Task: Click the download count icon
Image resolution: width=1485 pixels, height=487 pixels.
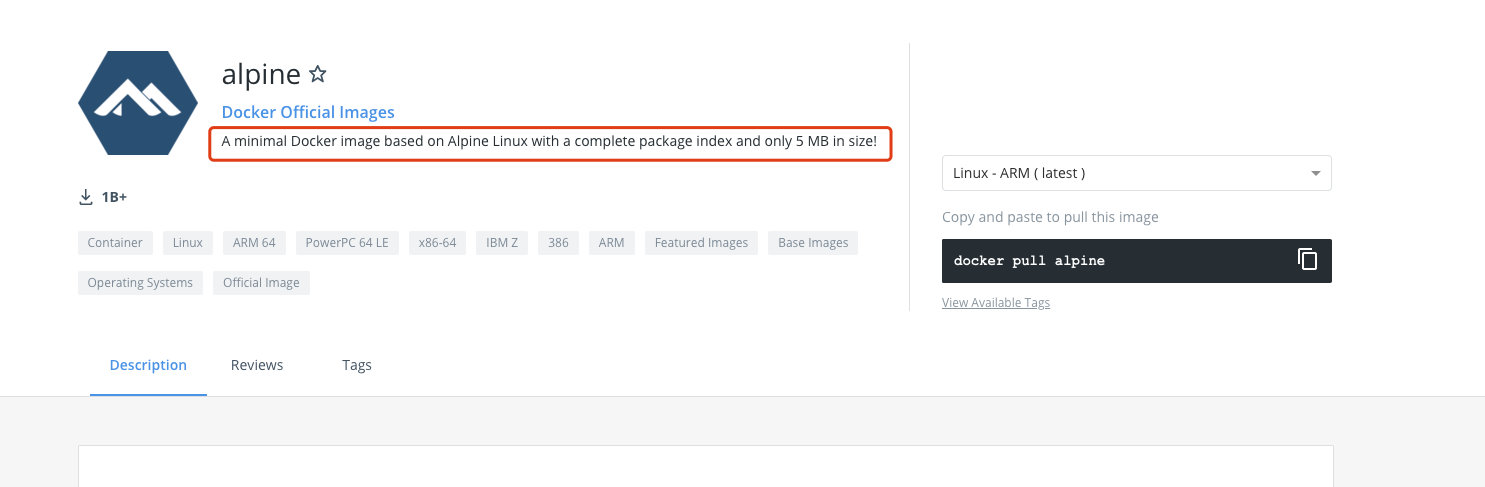Action: [x=86, y=197]
